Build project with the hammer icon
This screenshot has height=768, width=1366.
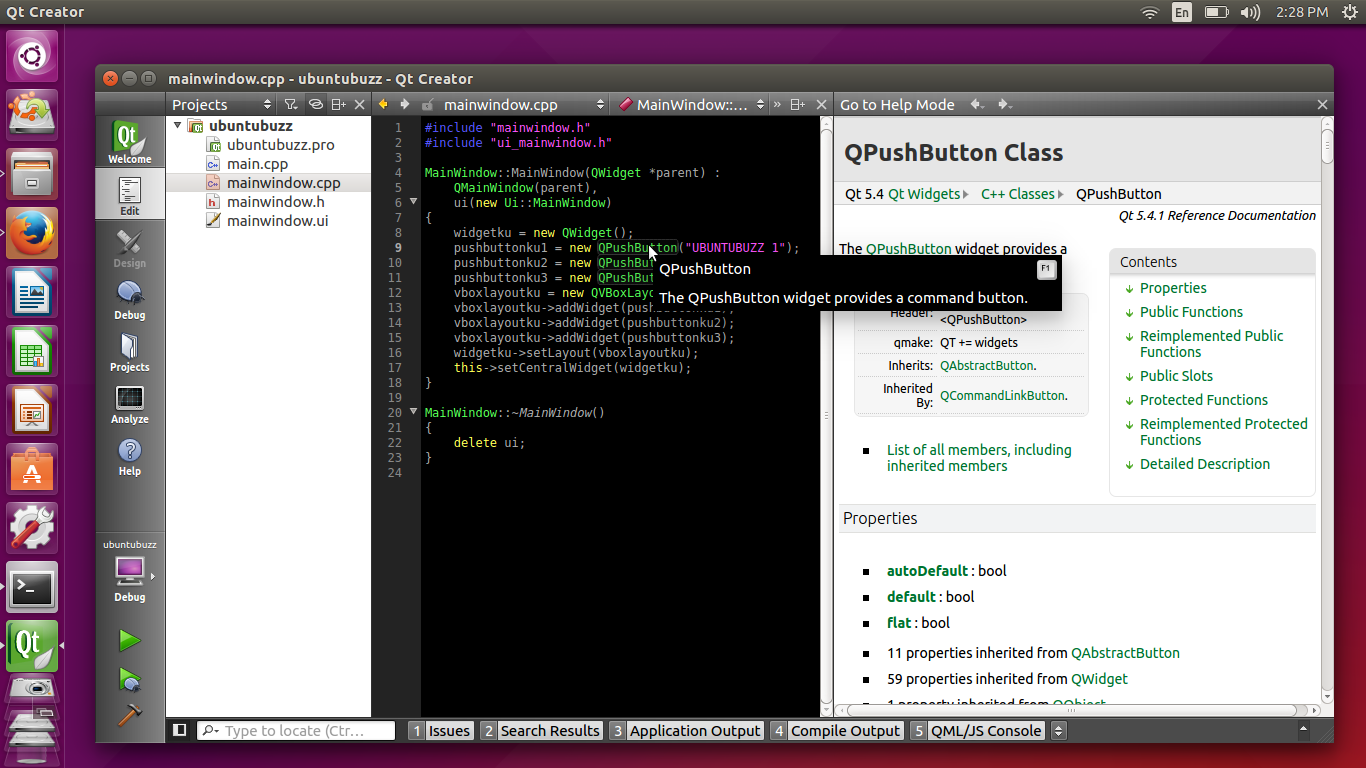[129, 715]
